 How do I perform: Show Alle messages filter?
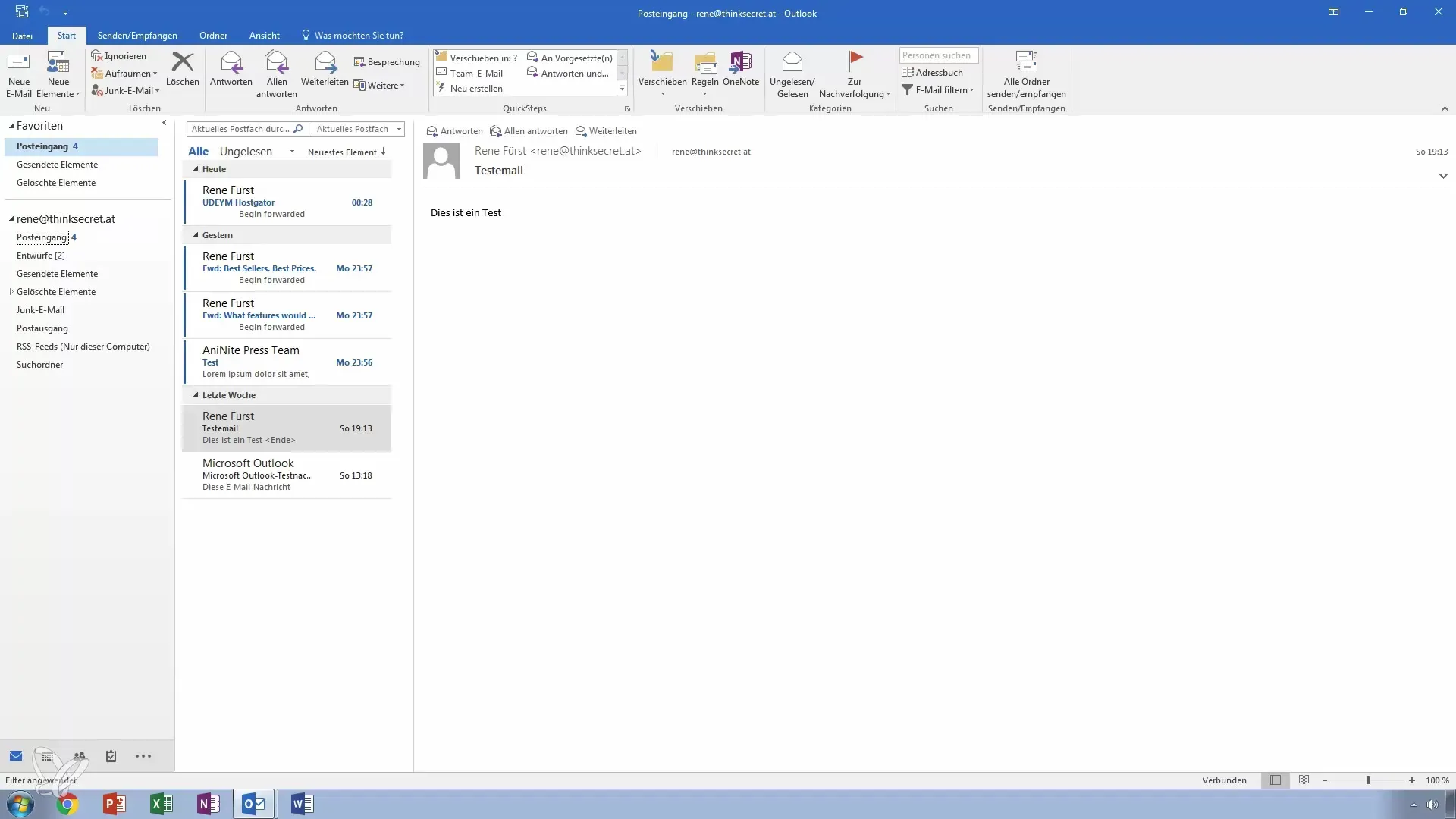[199, 152]
